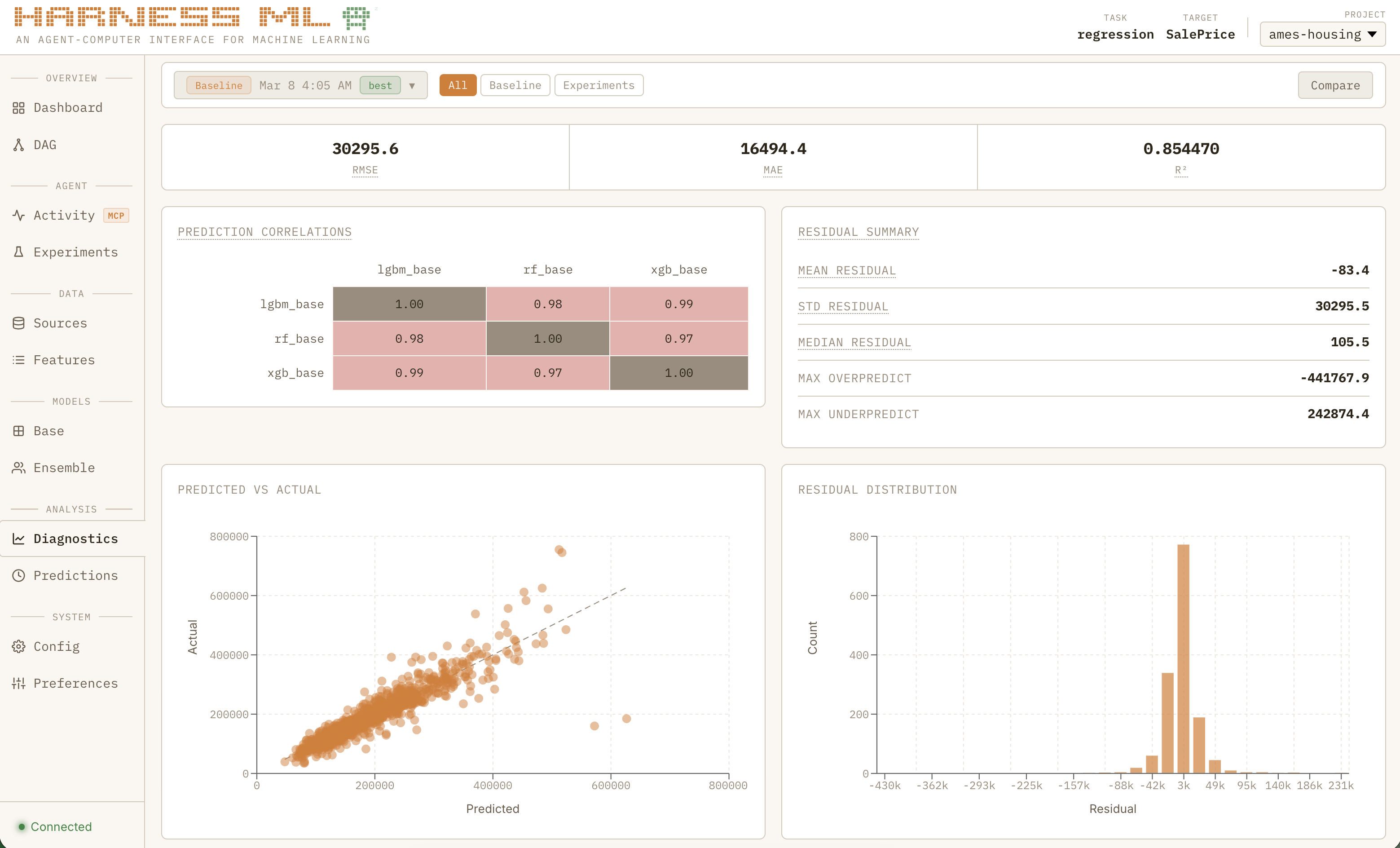Select the All filter toggle
Screen dimensions: 1400x848
coord(458,85)
